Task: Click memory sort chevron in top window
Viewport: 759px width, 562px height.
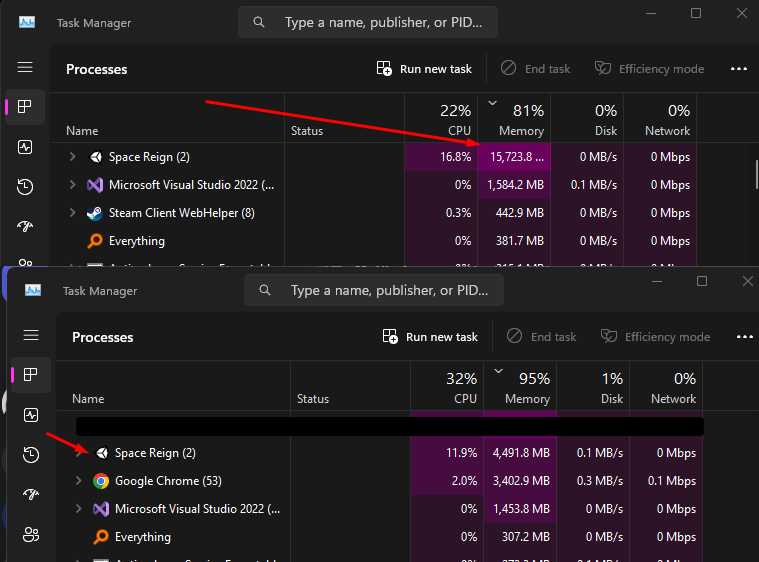Action: 492,103
